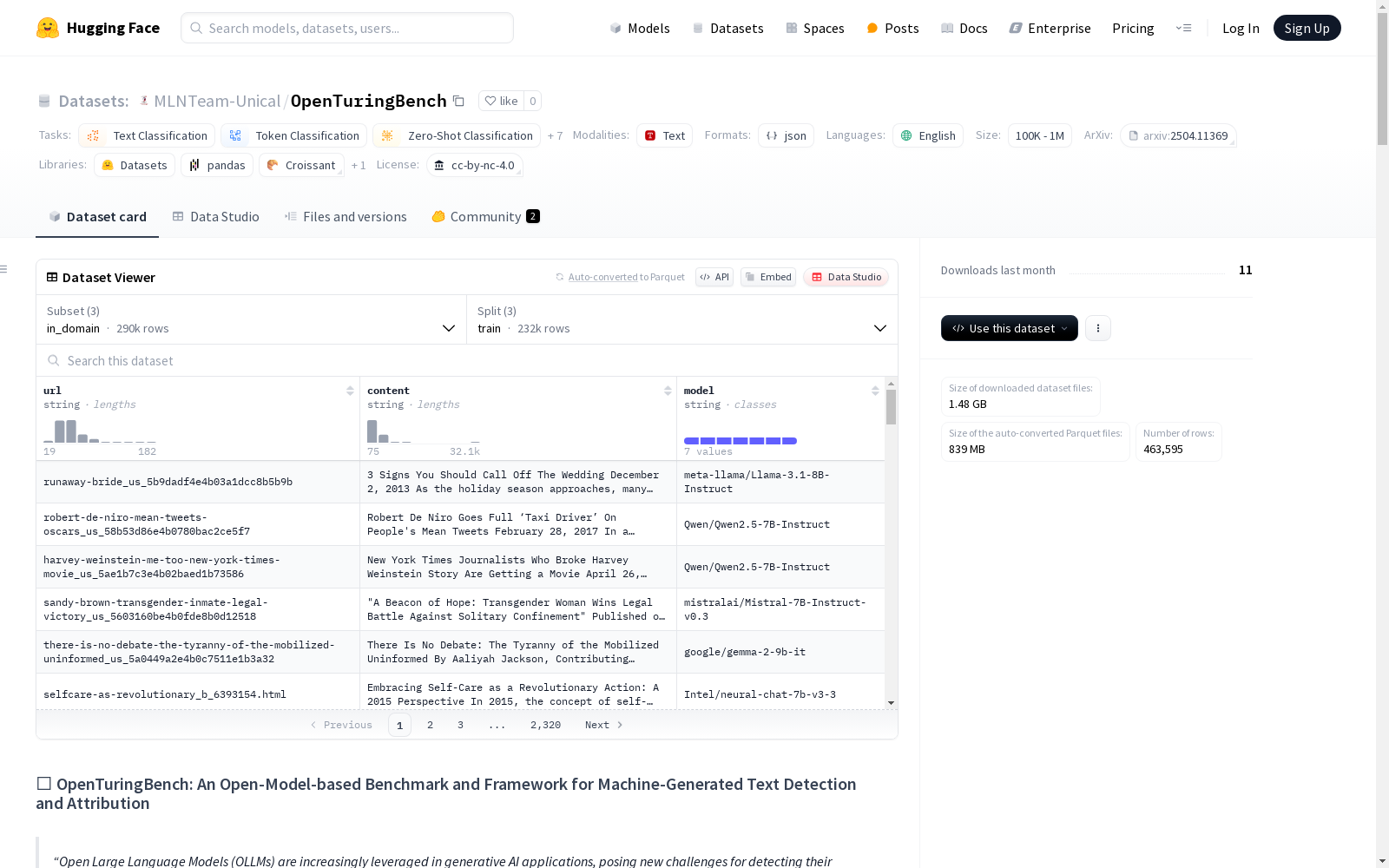The image size is (1389, 868).
Task: Click the Datasets library tag
Action: (x=135, y=165)
